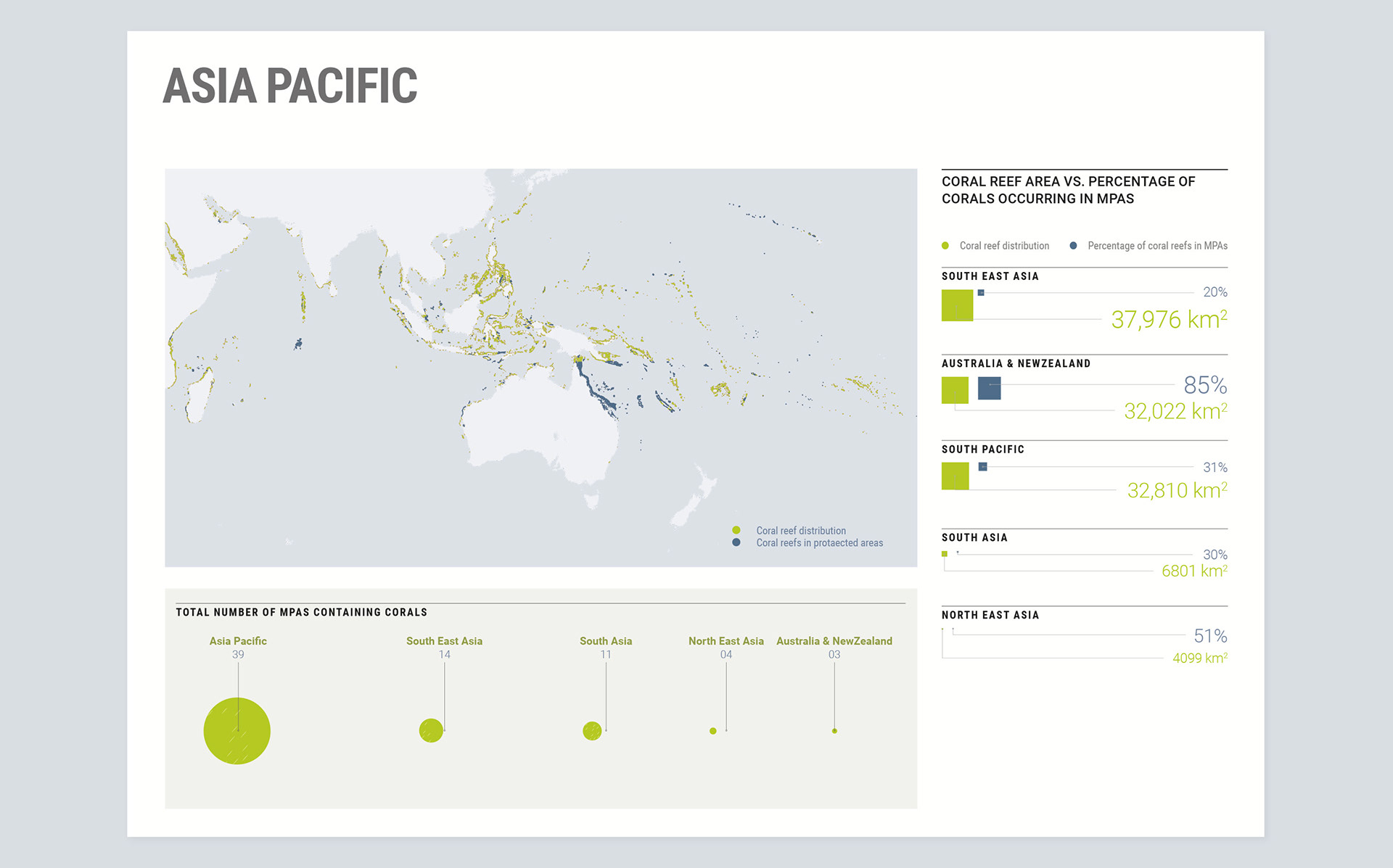Click the 37,976 km² value

pos(1168,319)
